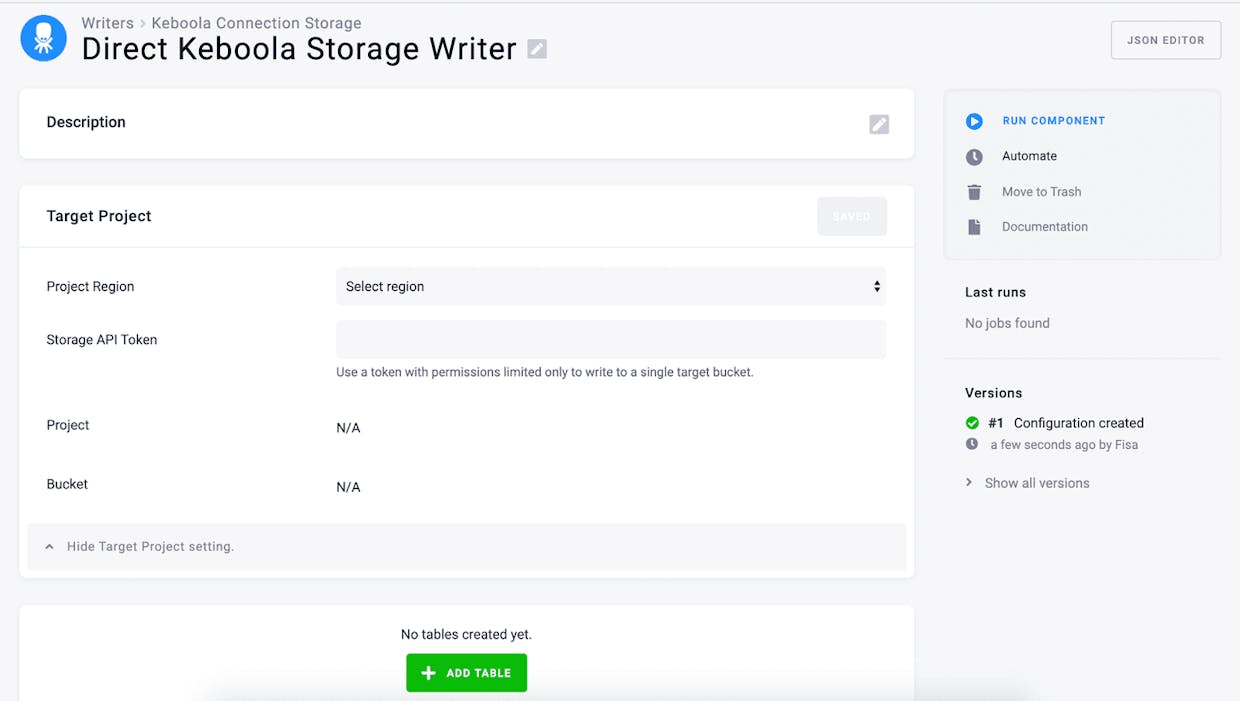
Task: Open the Writers breadcrumb link
Action: pos(108,23)
